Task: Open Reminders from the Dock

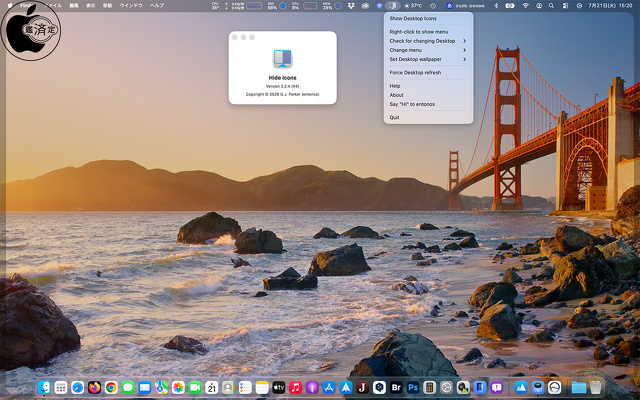Action: tap(245, 387)
